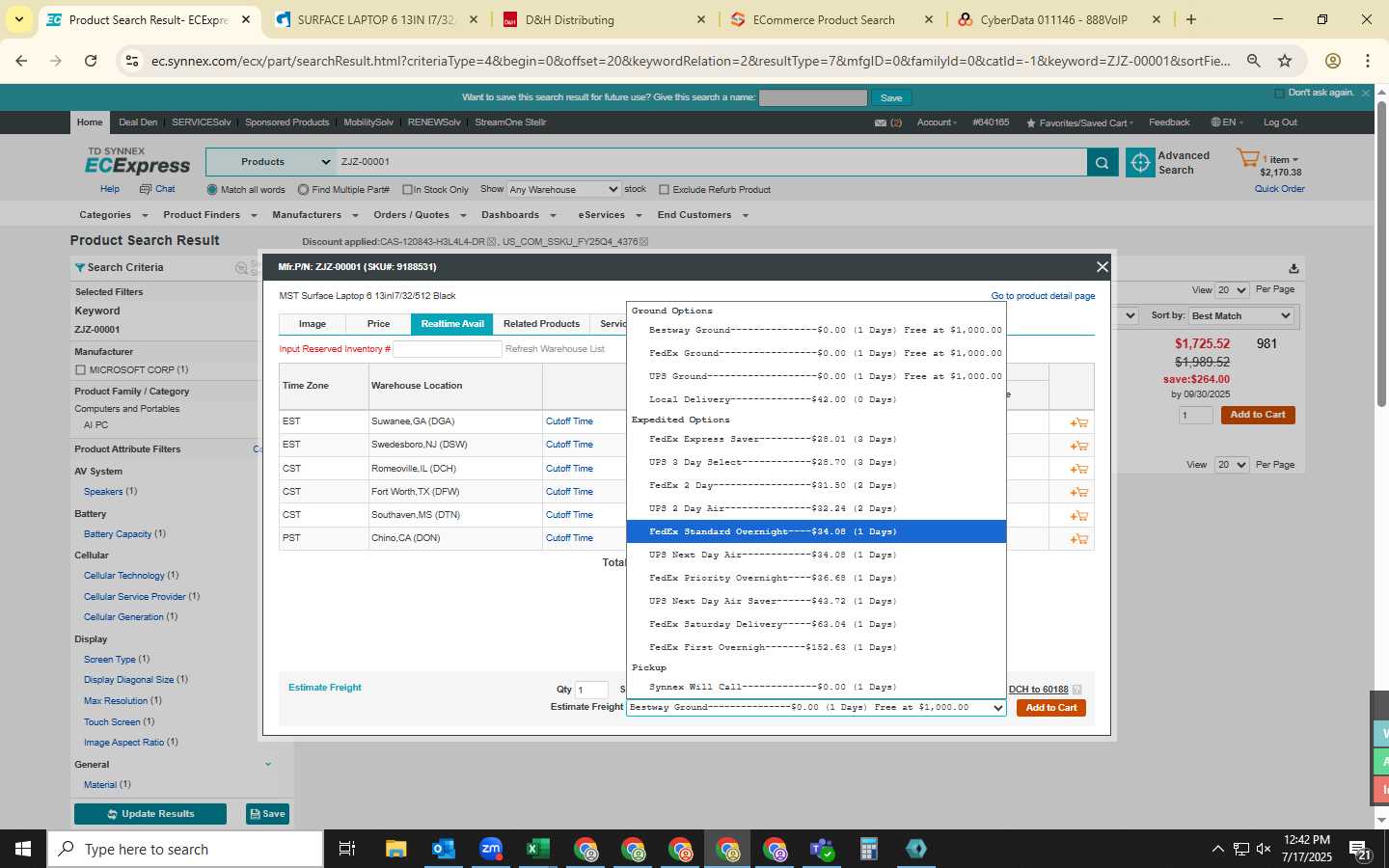Open Outlook from the taskbar
Viewport: 1389px width, 868px height.
[443, 849]
